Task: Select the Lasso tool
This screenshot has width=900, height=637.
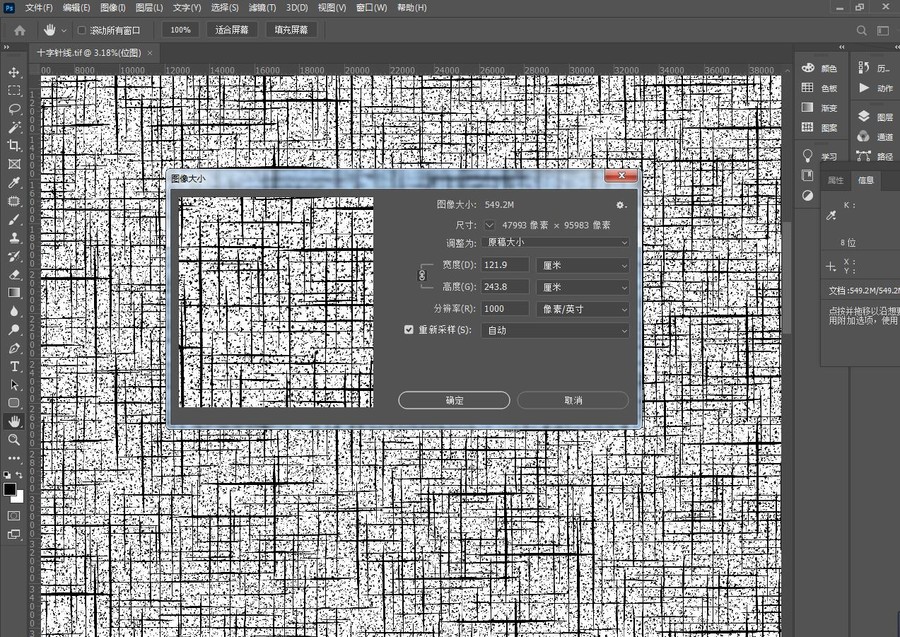Action: click(14, 109)
